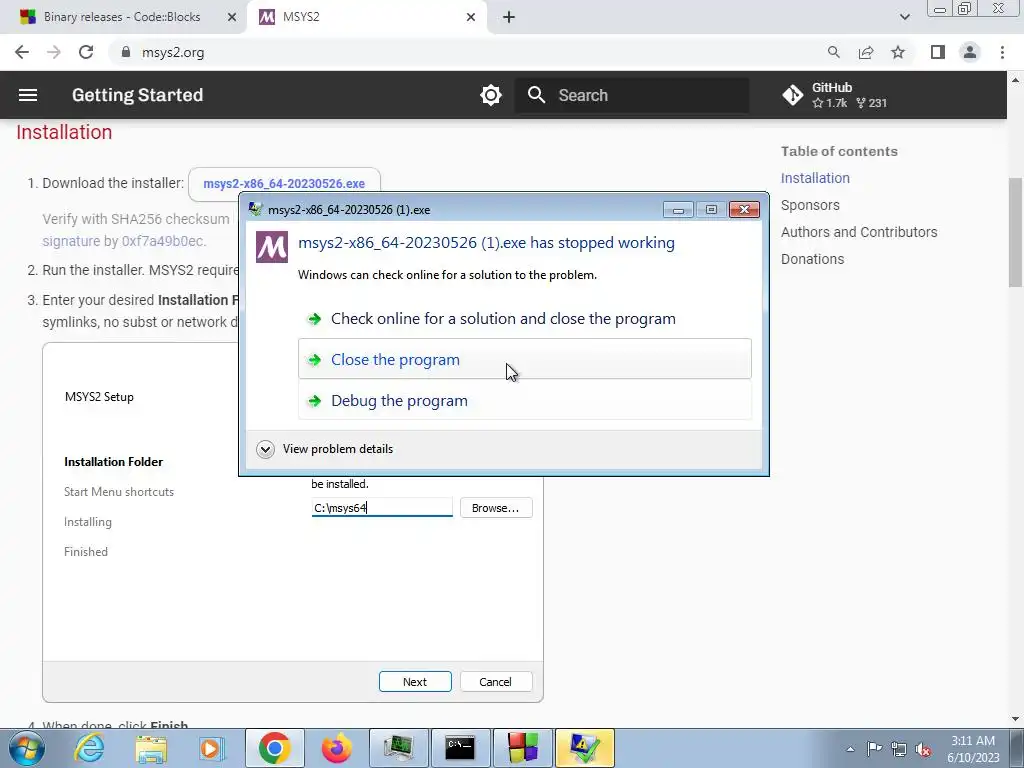Go to Installation in table of contents
The height and width of the screenshot is (768, 1024).
point(815,178)
